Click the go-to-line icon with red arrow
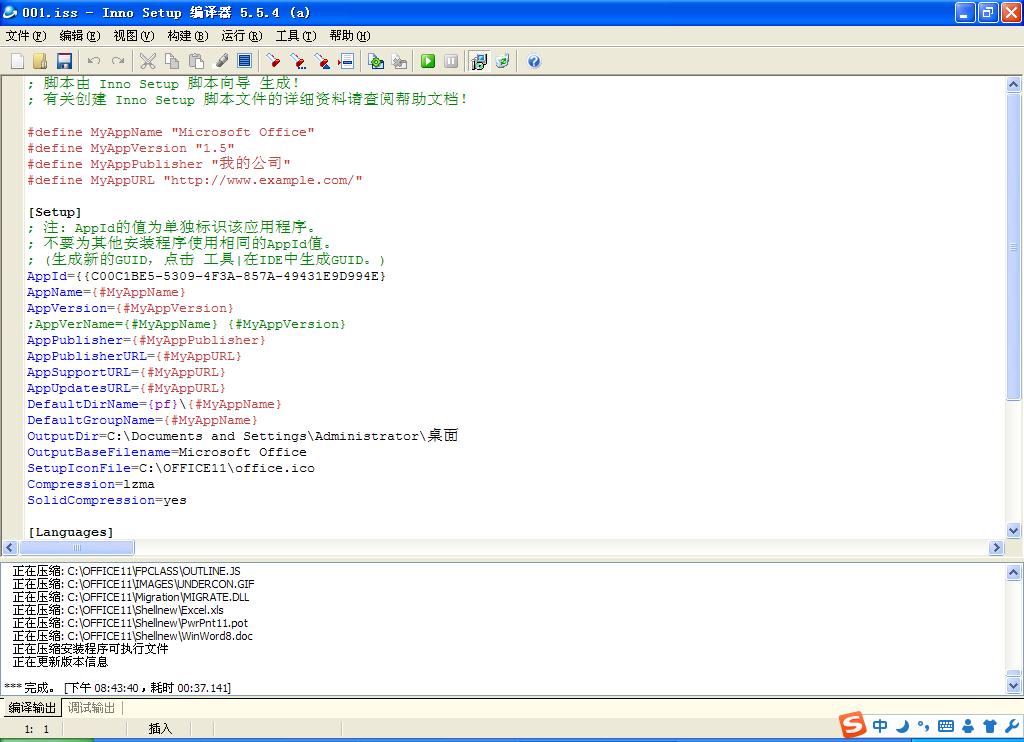1024x742 pixels. tap(346, 61)
